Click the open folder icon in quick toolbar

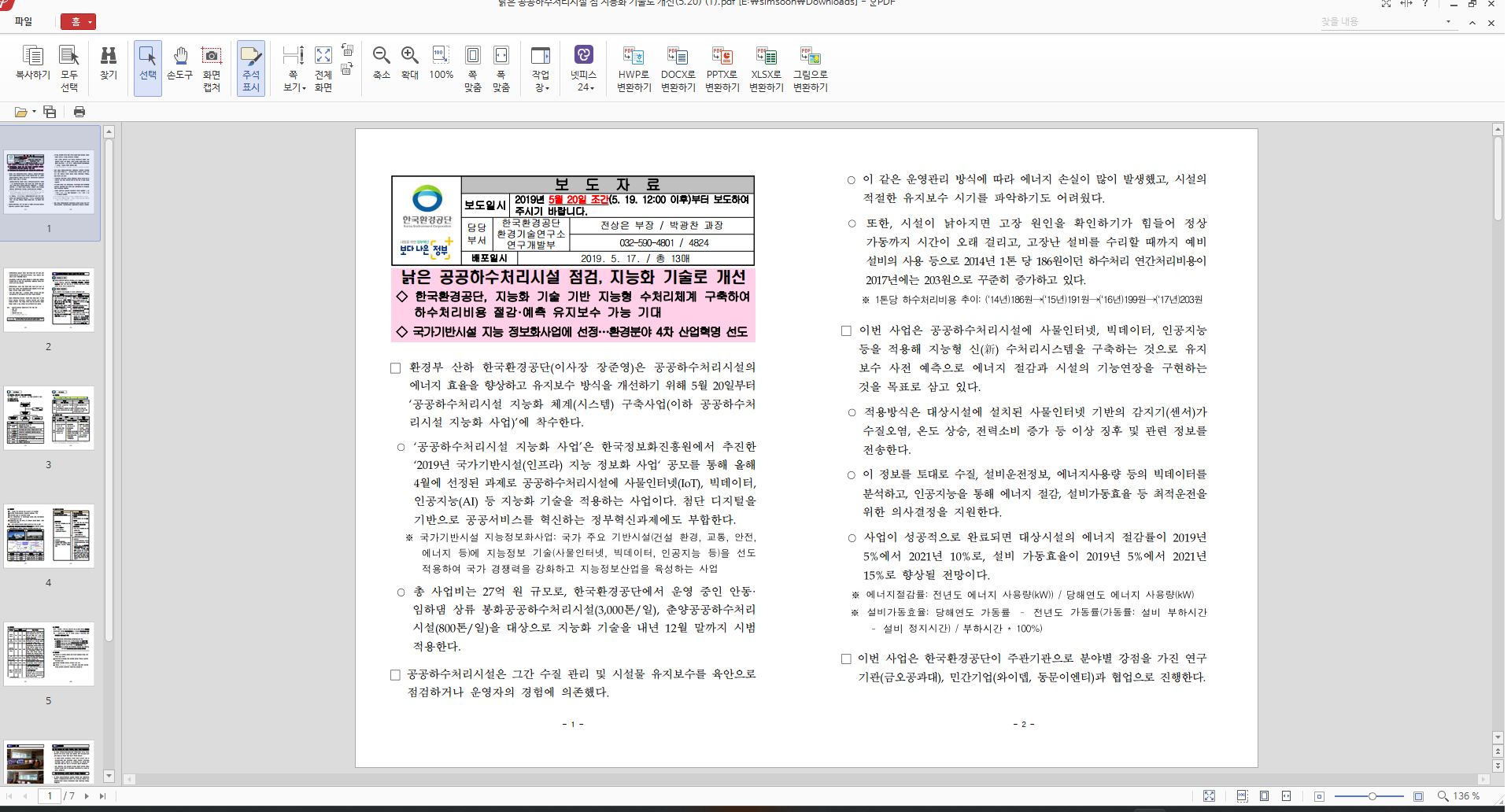(21, 112)
